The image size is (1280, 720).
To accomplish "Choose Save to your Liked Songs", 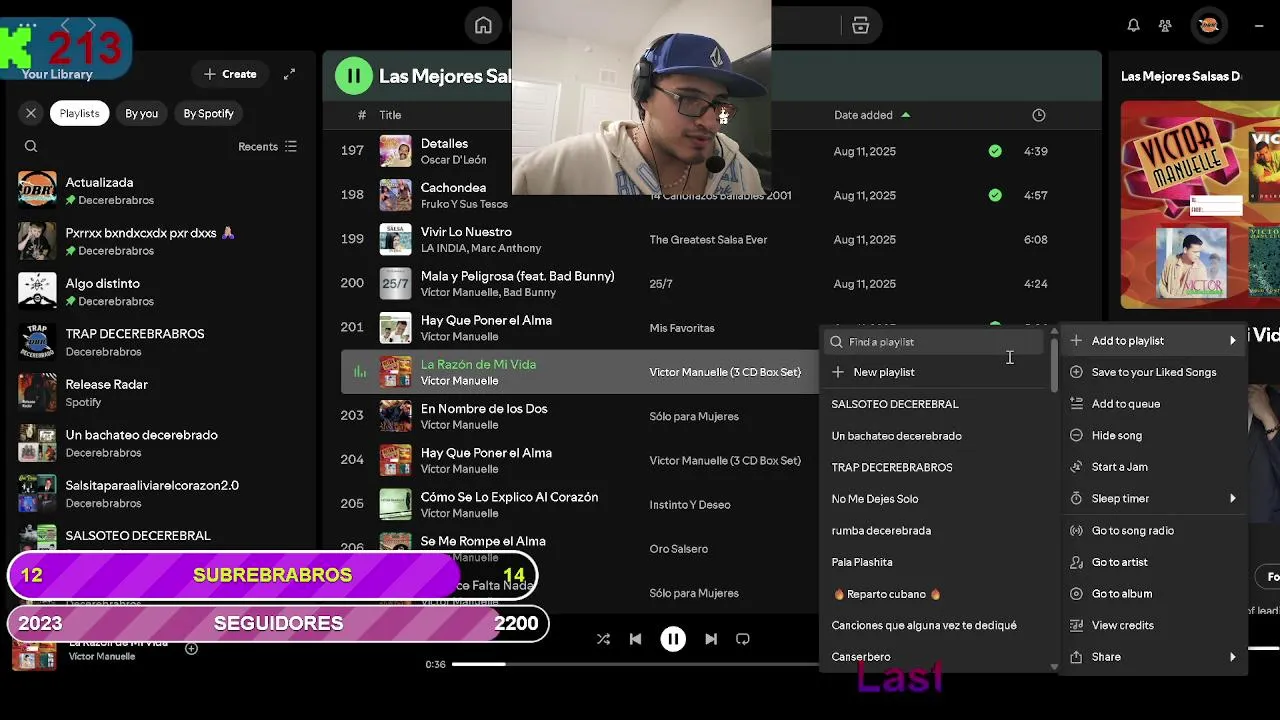I will pyautogui.click(x=1154, y=372).
